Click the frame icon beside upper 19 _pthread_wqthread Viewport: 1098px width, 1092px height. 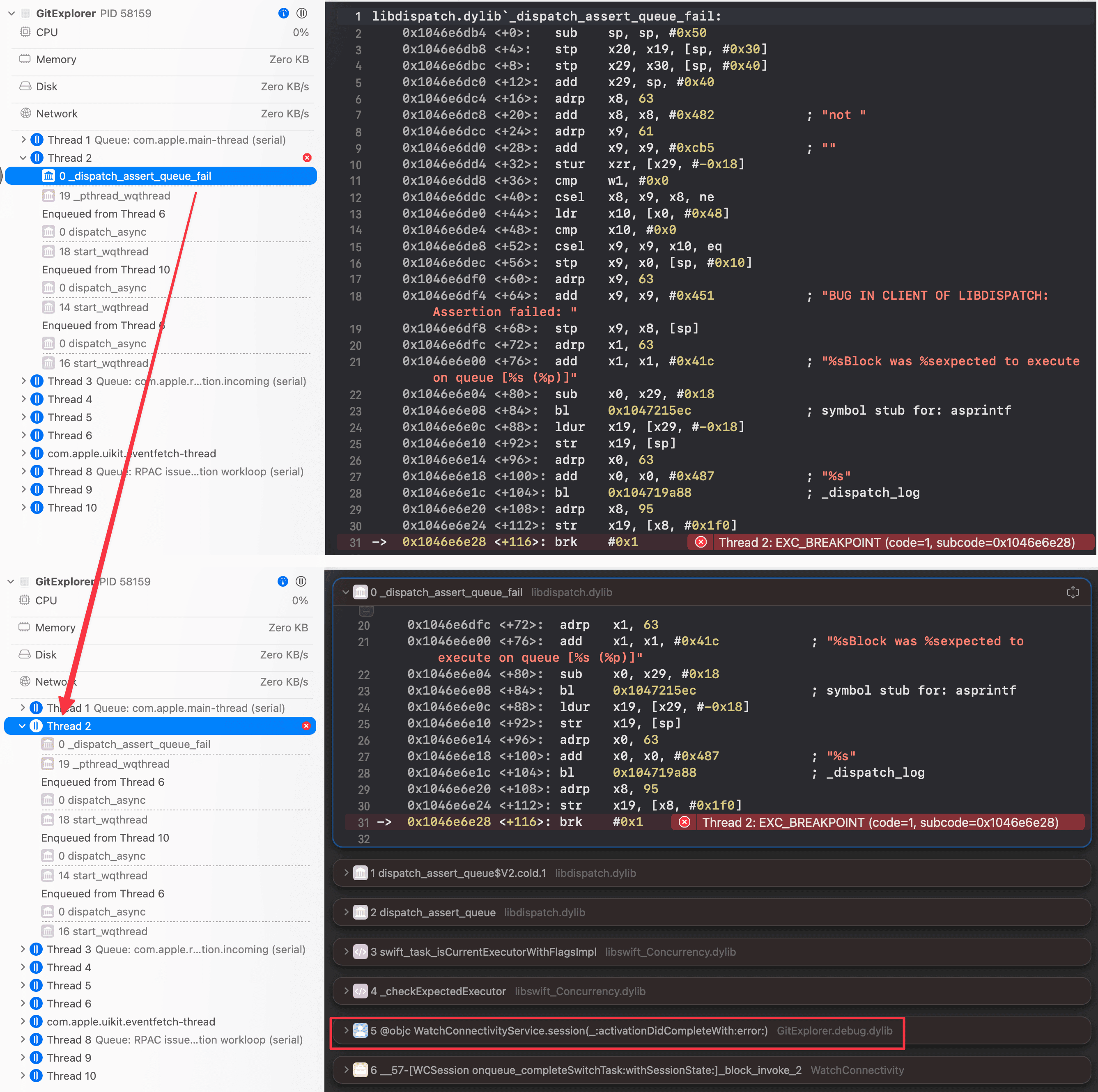pos(49,195)
